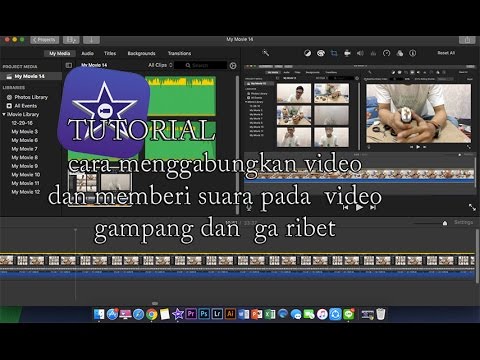The width and height of the screenshot is (480, 360).
Task: Open Finder in the Dock
Action: coord(99,314)
